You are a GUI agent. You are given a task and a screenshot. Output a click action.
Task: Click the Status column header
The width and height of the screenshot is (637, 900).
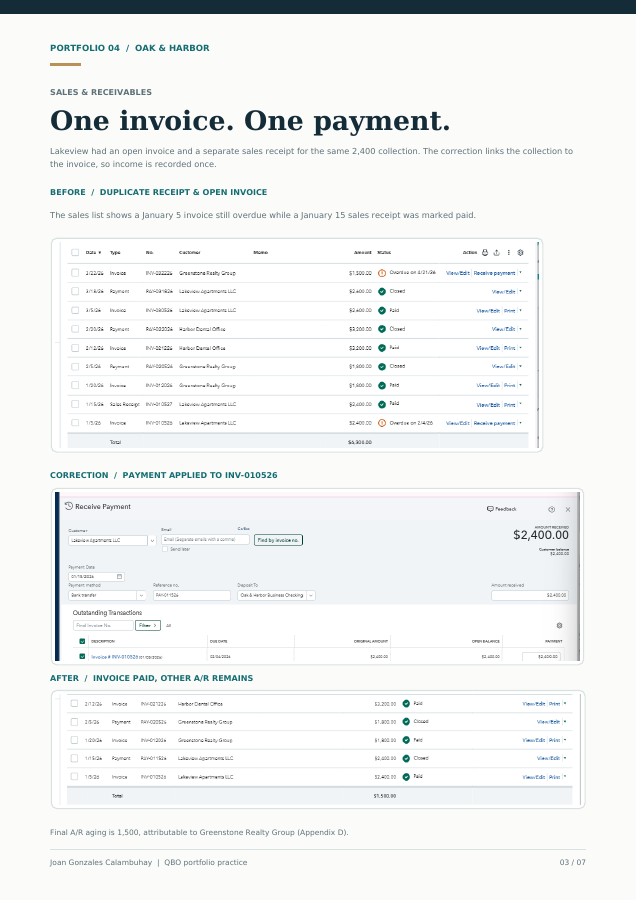(x=384, y=253)
